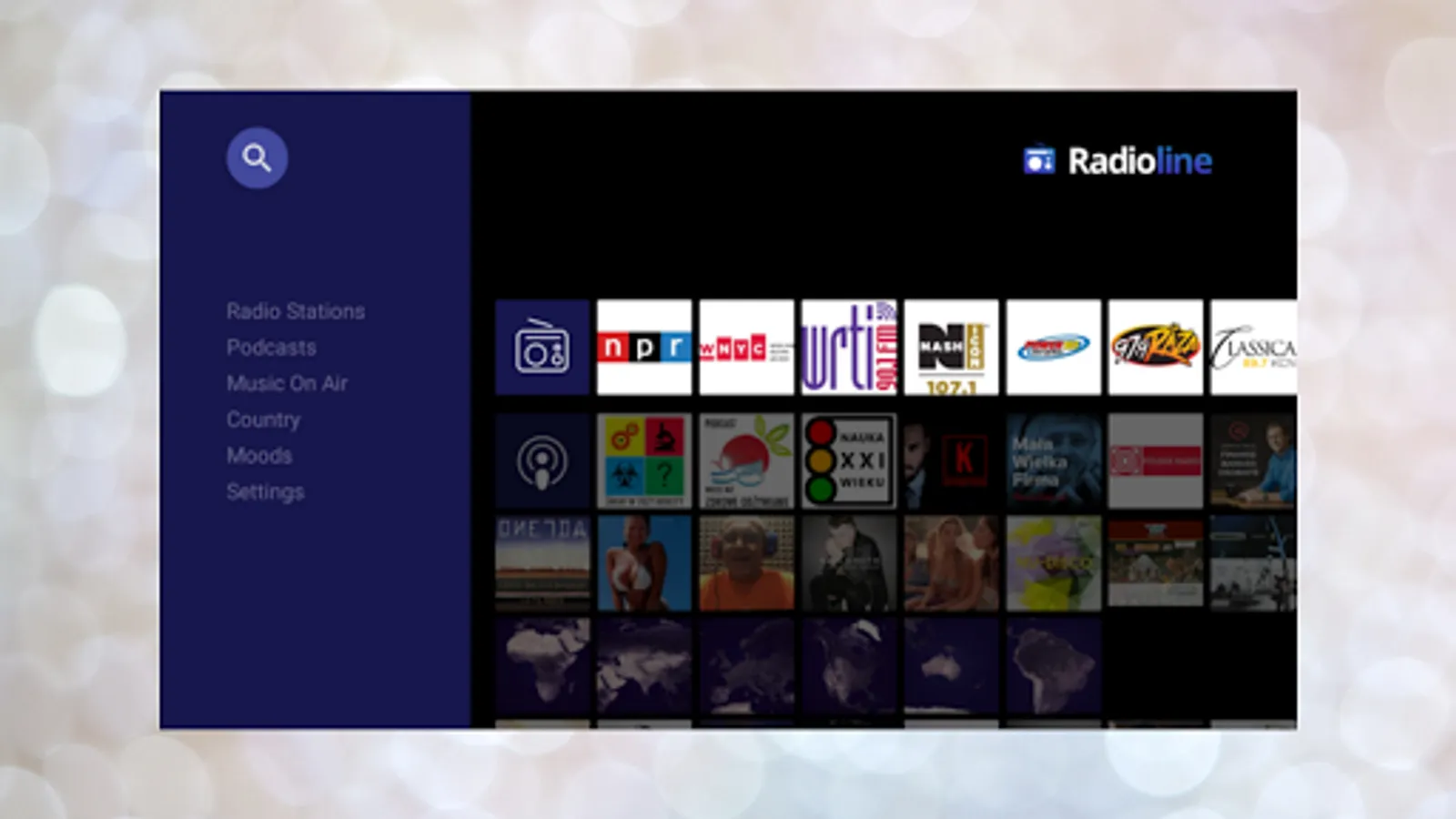Viewport: 1456px width, 819px height.
Task: Open the Radio Stations menu item
Action: (x=296, y=311)
